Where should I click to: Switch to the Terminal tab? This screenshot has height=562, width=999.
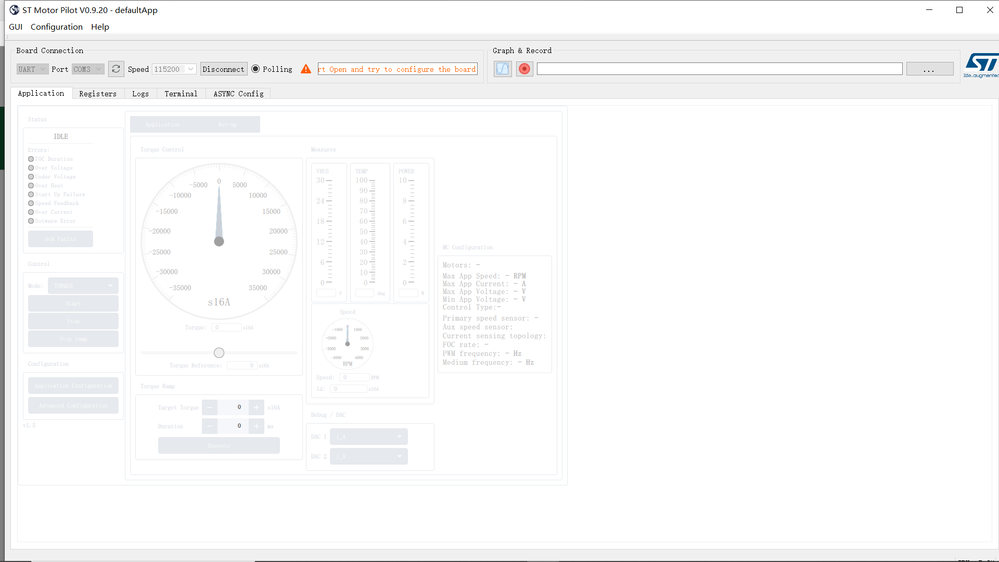pos(181,94)
